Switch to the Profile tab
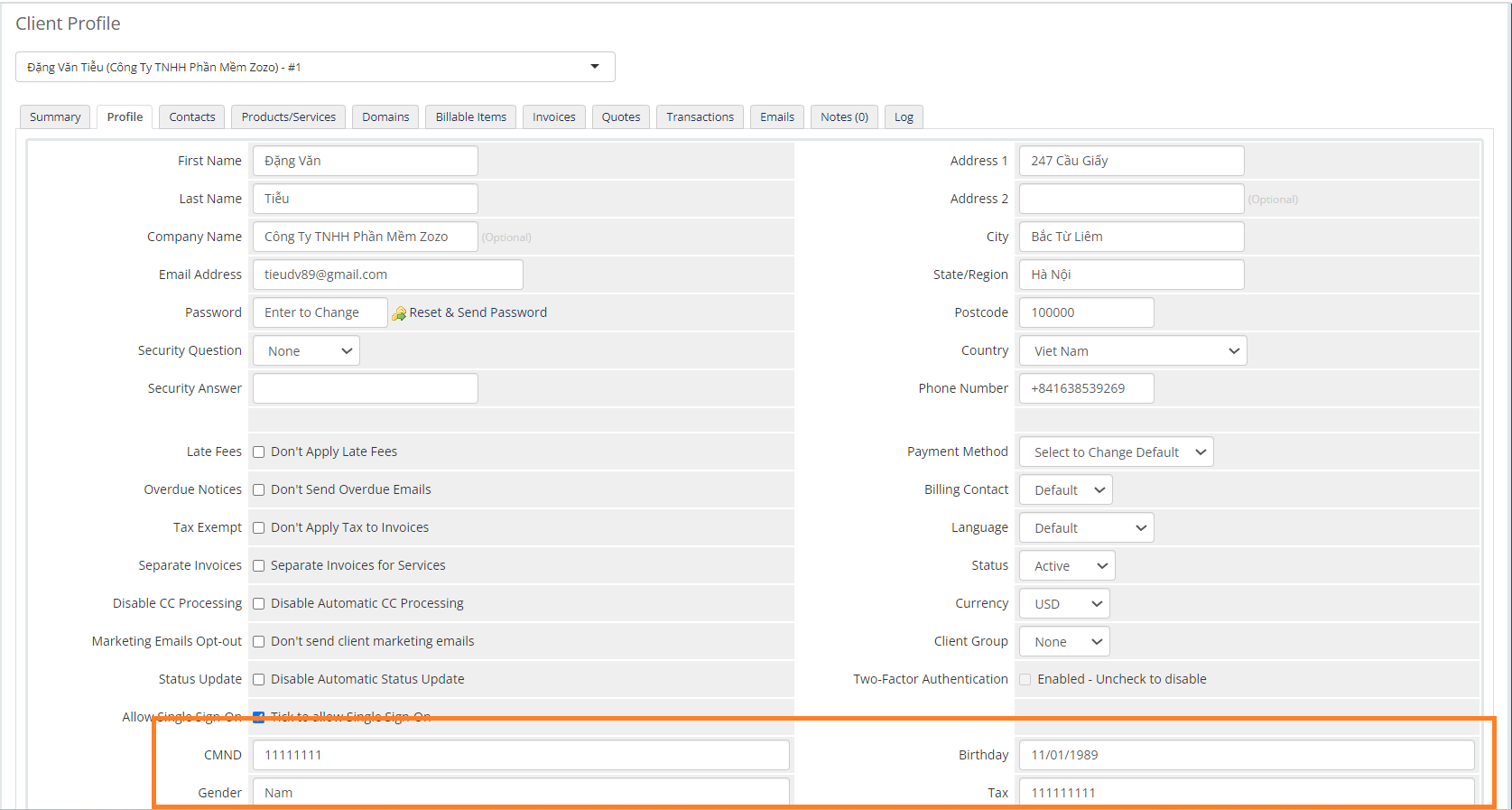 [125, 116]
